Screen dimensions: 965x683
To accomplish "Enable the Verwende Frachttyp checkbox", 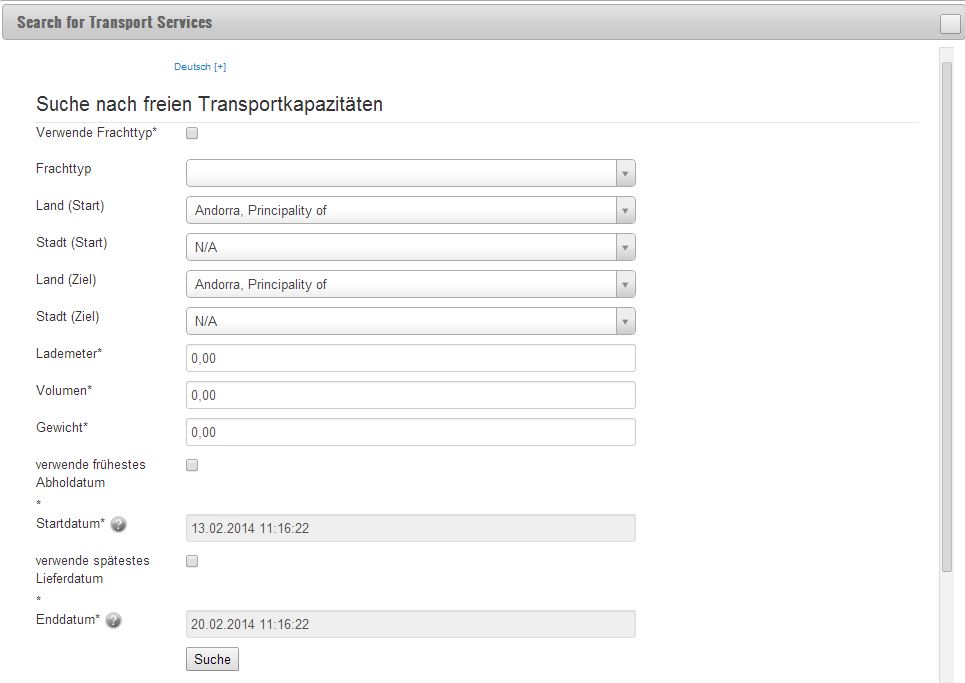I will pyautogui.click(x=192, y=133).
